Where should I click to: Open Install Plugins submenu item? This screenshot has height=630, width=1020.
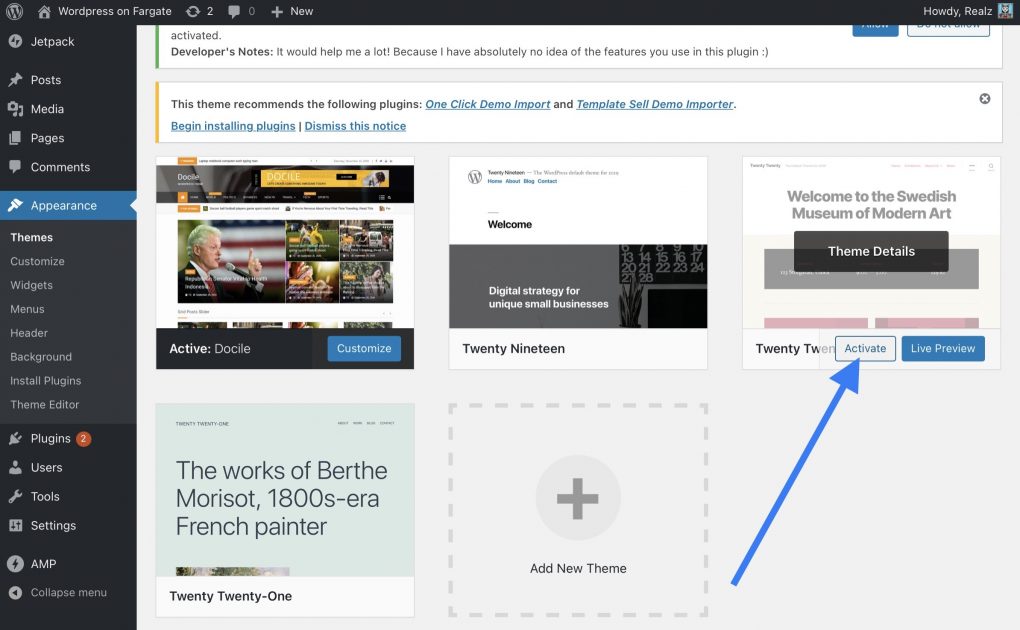46,381
